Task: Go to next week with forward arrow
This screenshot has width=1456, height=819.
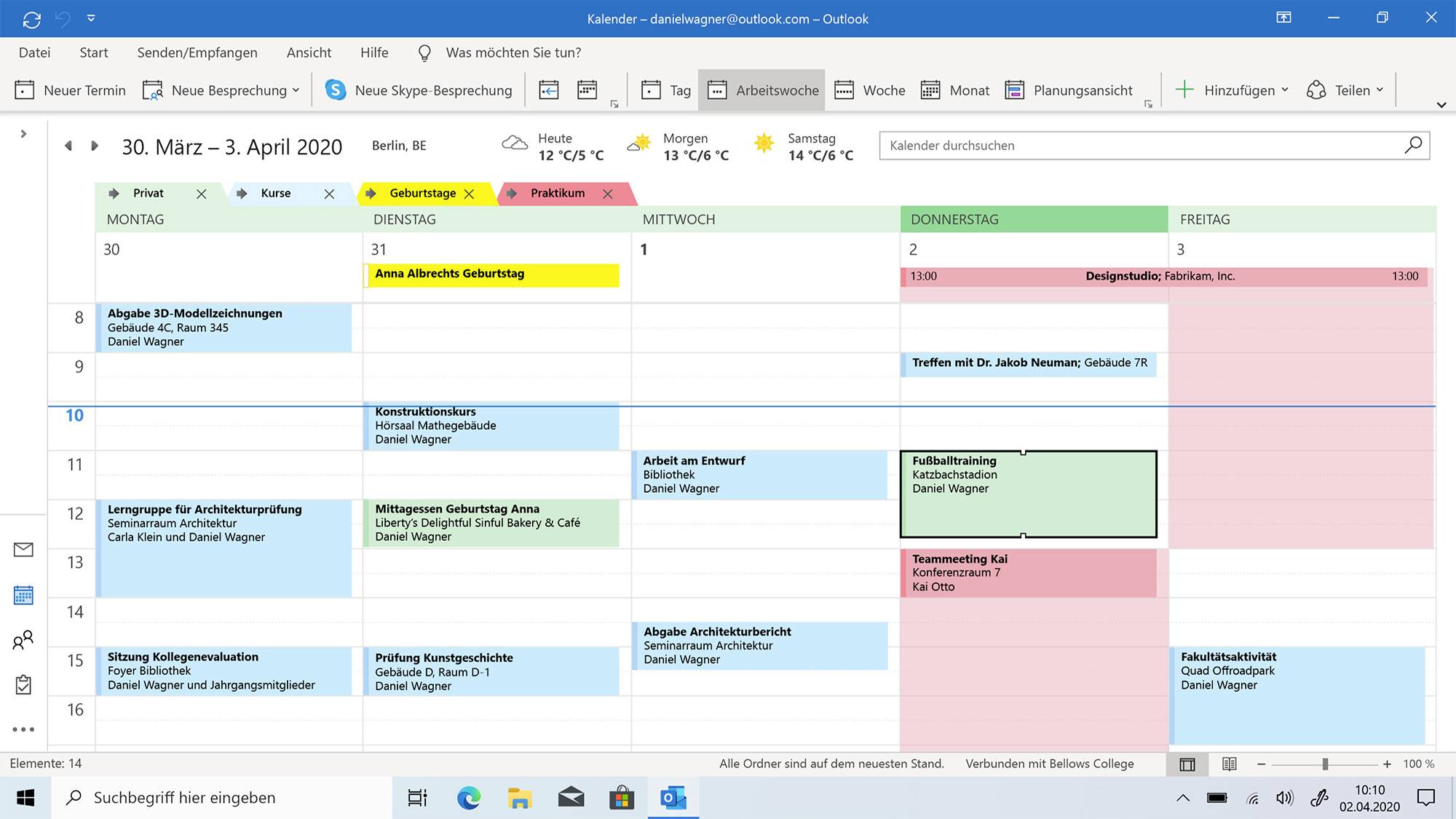Action: pyautogui.click(x=94, y=146)
